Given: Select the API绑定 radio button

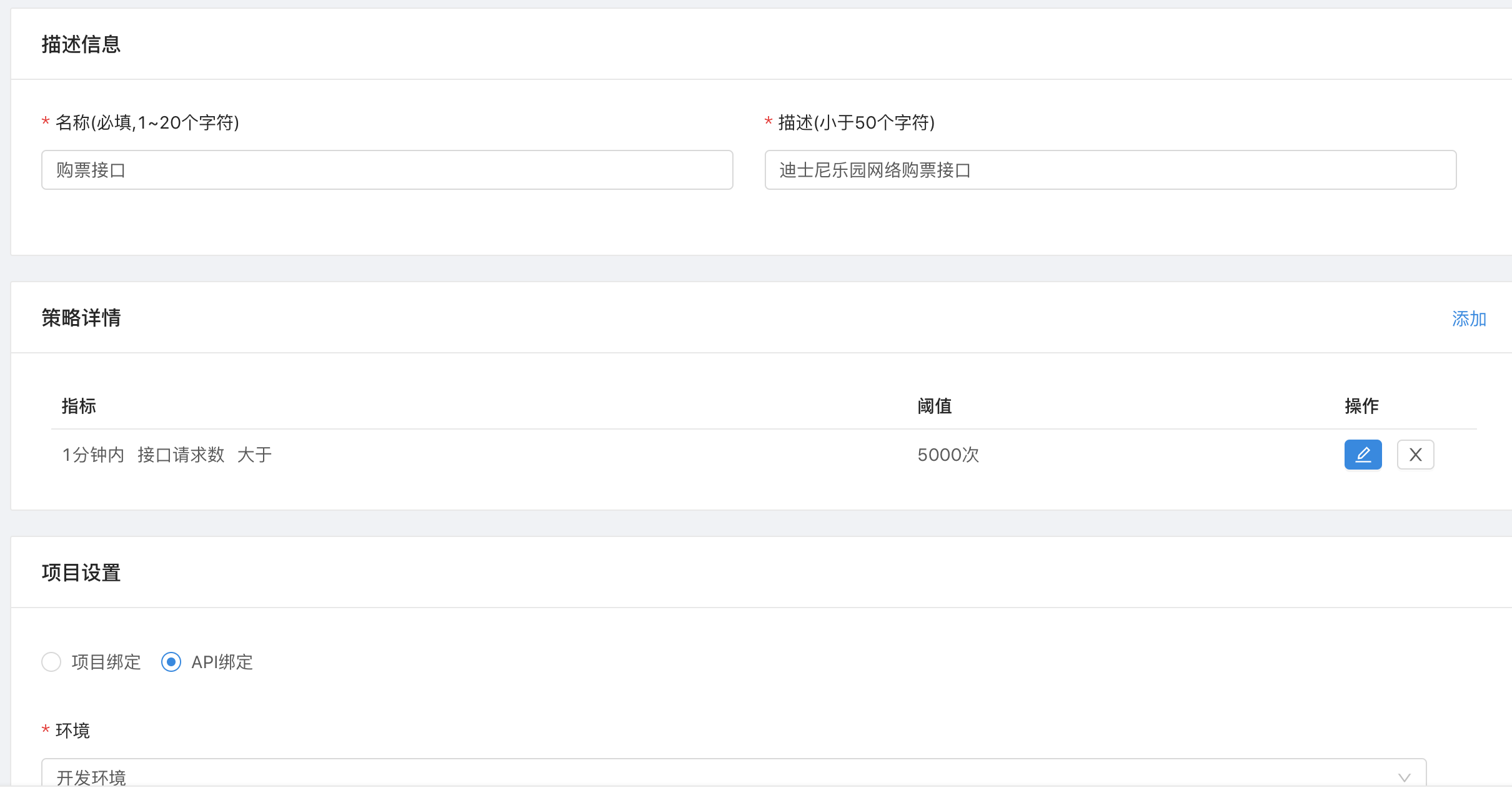Looking at the screenshot, I should [x=171, y=662].
